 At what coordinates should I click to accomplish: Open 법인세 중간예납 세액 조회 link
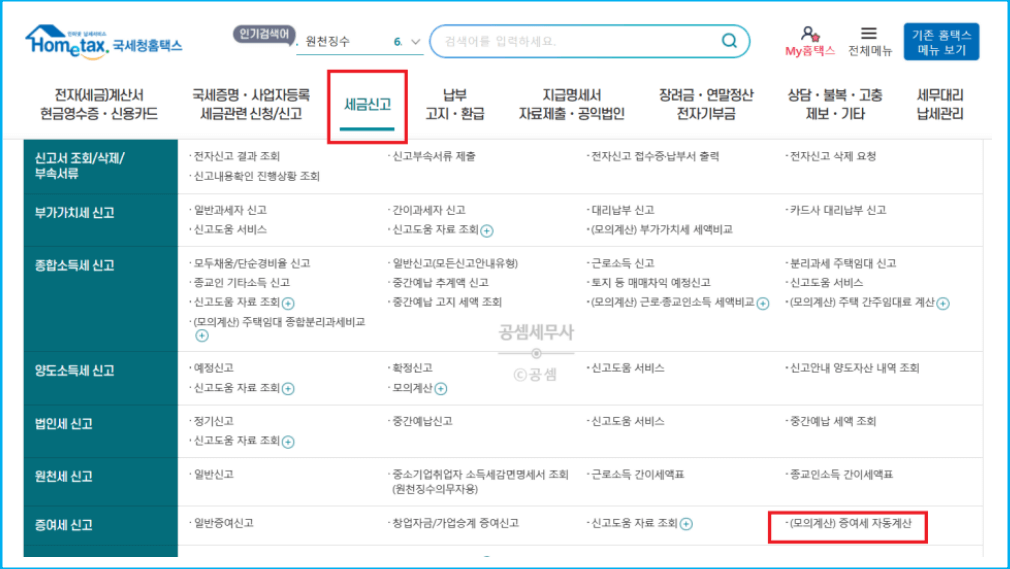pos(833,421)
